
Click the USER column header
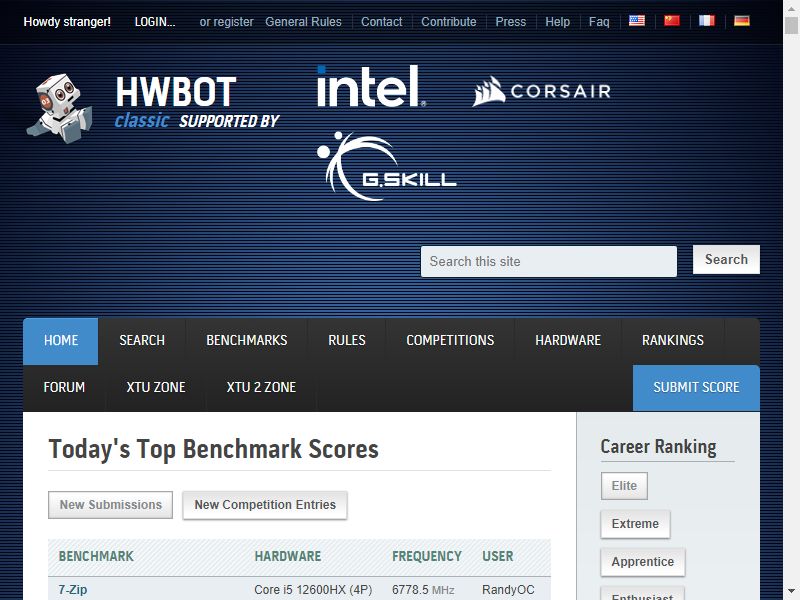497,557
